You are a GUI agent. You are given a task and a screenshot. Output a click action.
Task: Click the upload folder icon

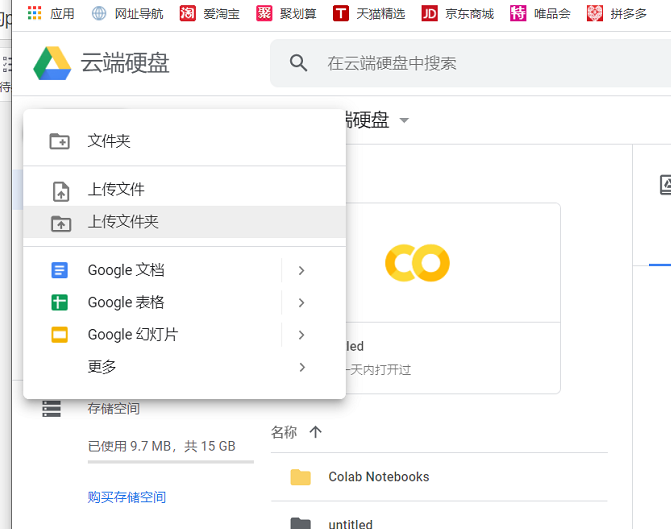coord(61,223)
